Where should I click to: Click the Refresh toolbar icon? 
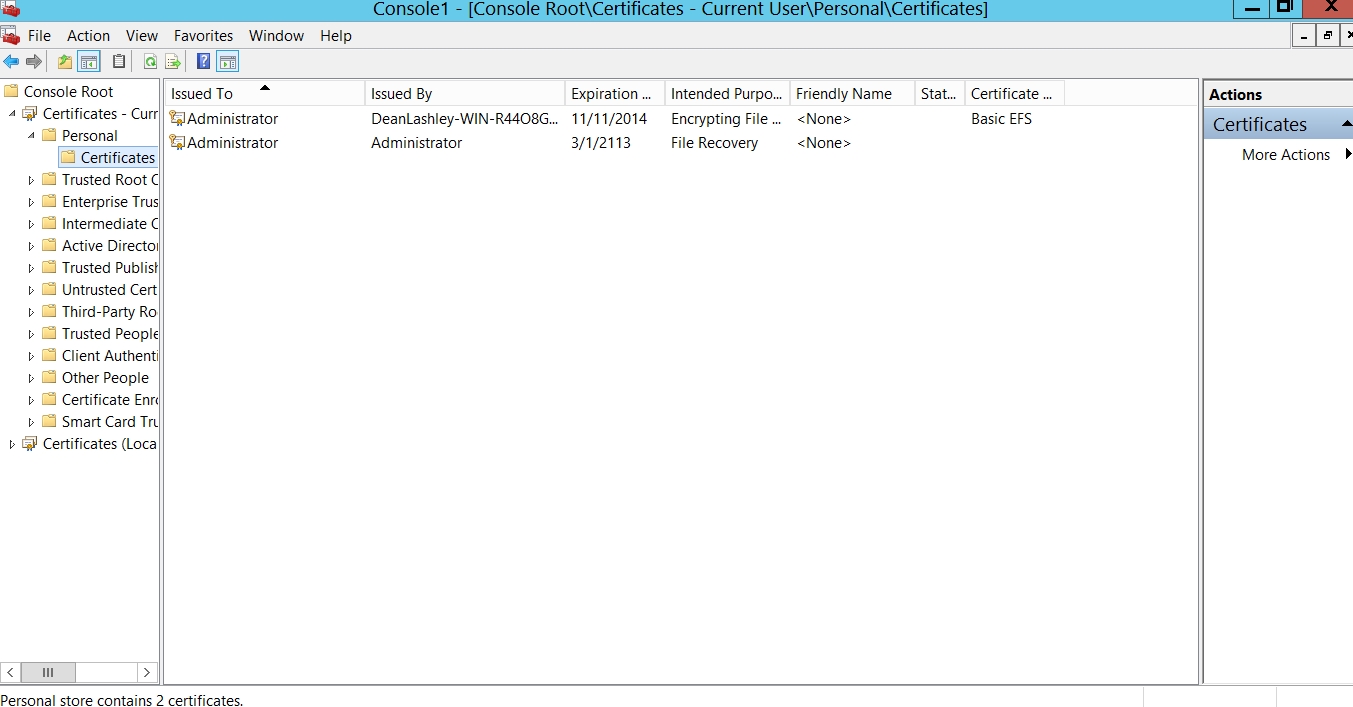[x=150, y=62]
